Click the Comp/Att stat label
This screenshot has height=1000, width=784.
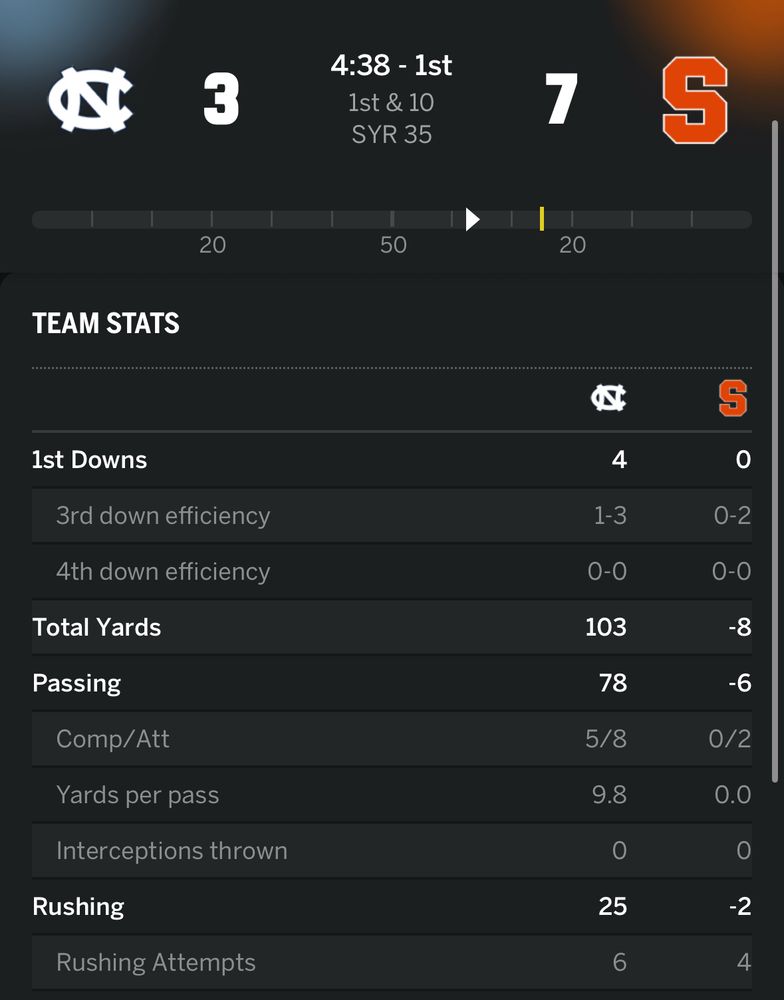[x=113, y=740]
